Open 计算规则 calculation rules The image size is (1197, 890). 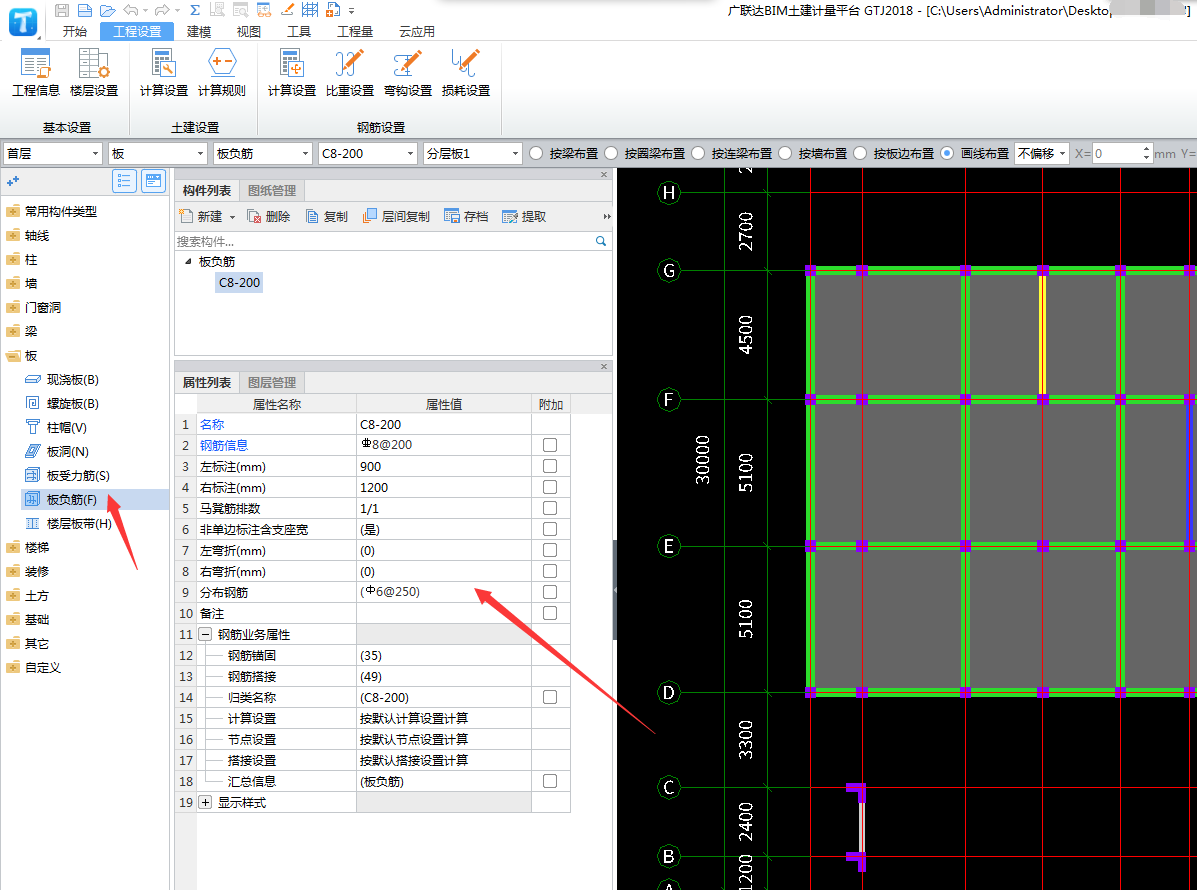click(x=221, y=73)
